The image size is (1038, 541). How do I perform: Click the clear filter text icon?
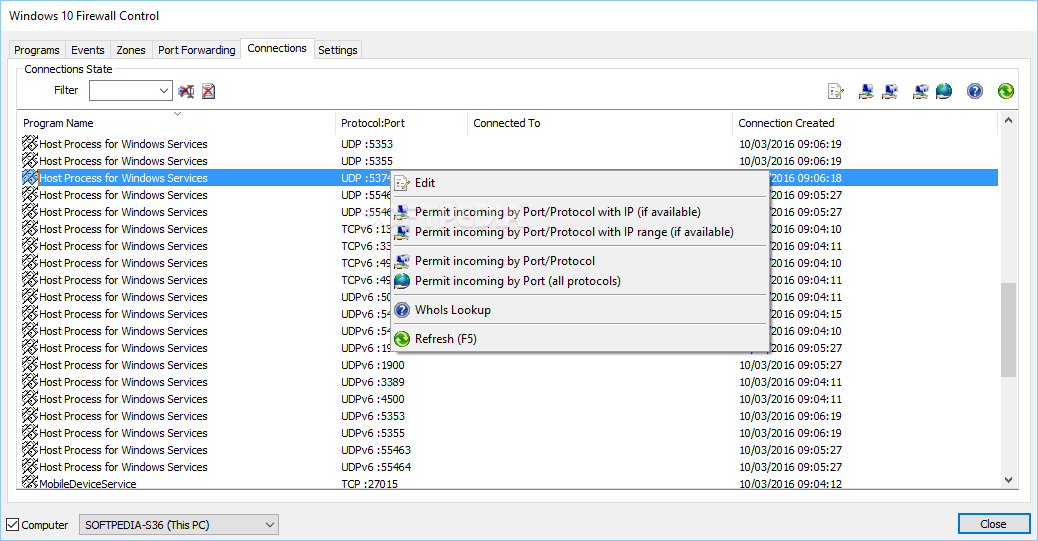point(186,91)
